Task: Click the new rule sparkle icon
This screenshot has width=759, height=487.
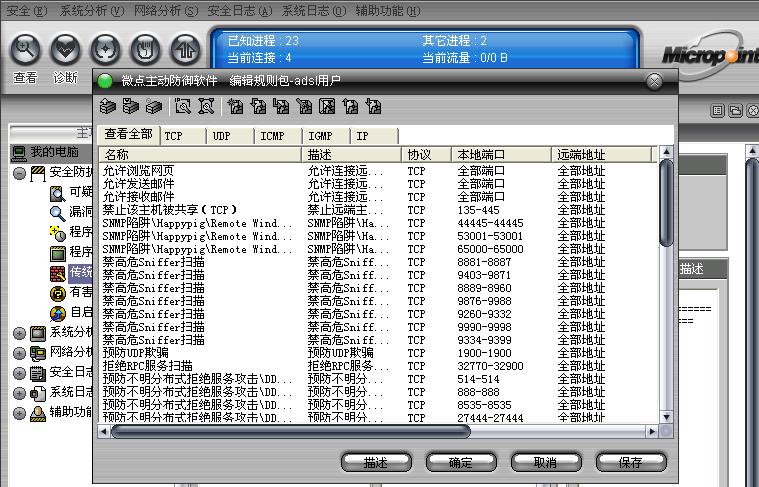Action: click(x=235, y=106)
